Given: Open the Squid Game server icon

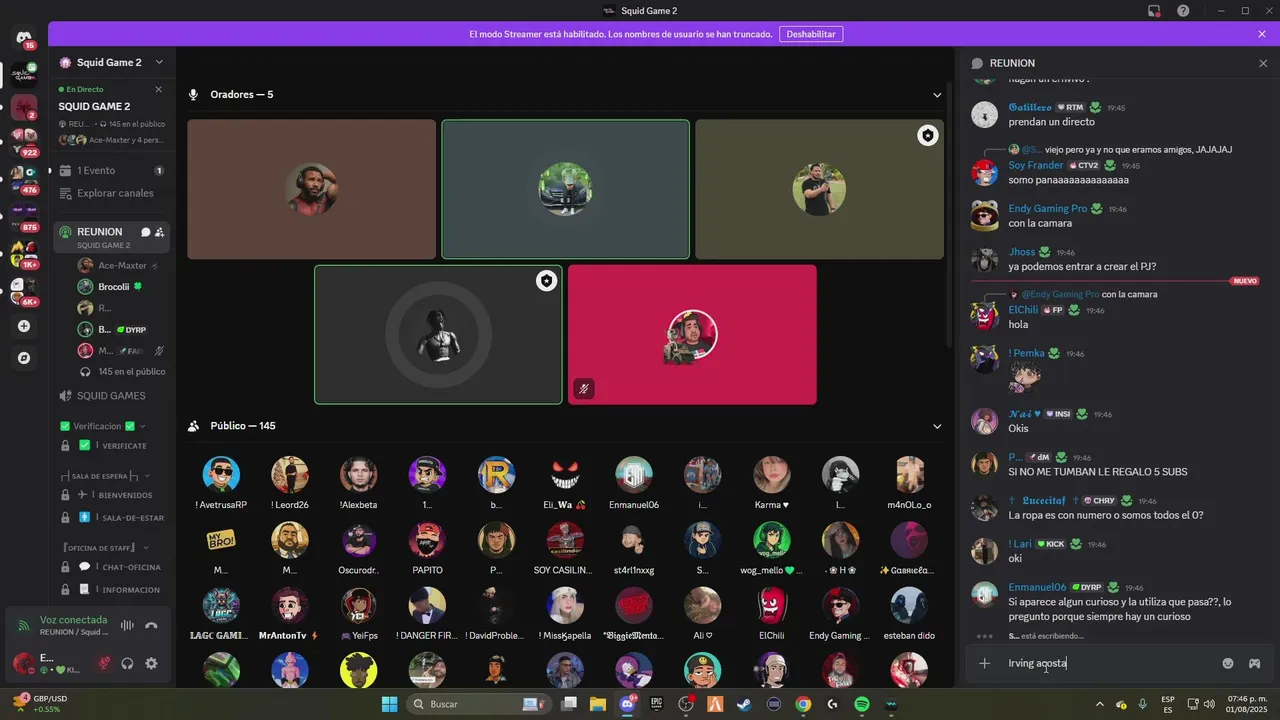Looking at the screenshot, I should tap(24, 73).
